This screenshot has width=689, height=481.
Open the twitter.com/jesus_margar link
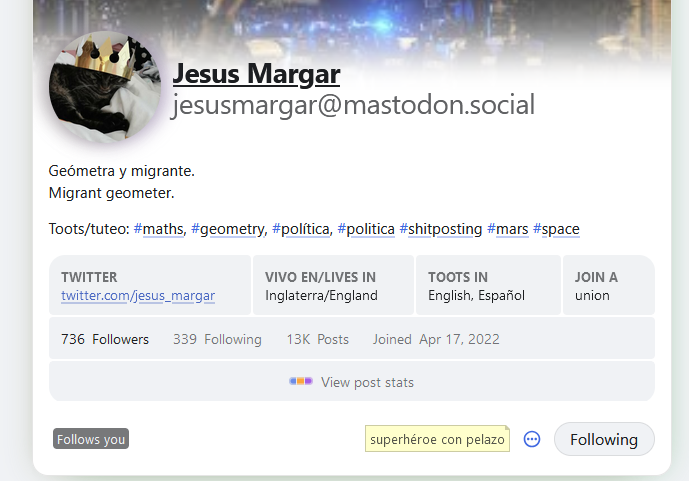point(138,295)
